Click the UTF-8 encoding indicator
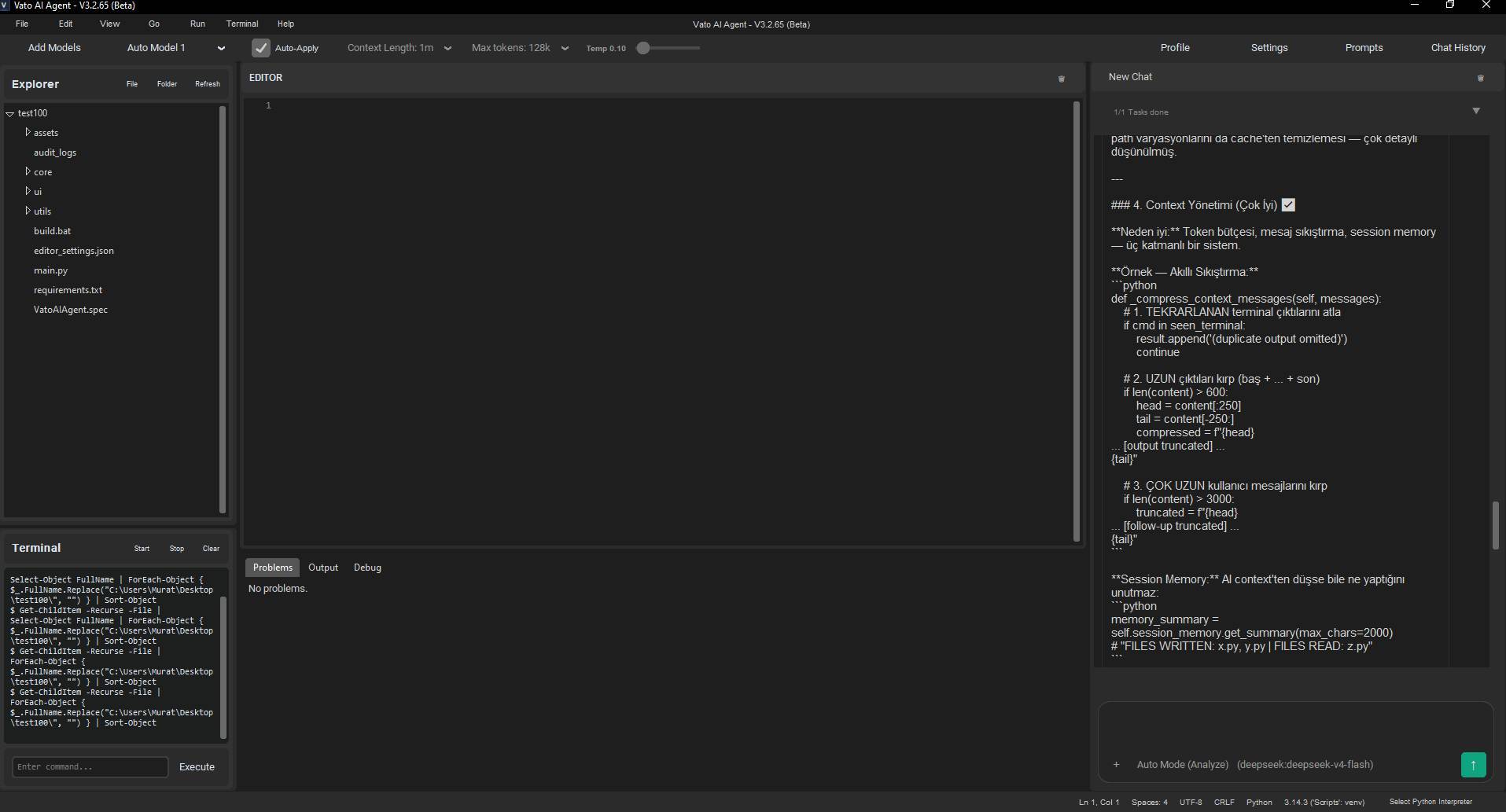 pos(1191,803)
